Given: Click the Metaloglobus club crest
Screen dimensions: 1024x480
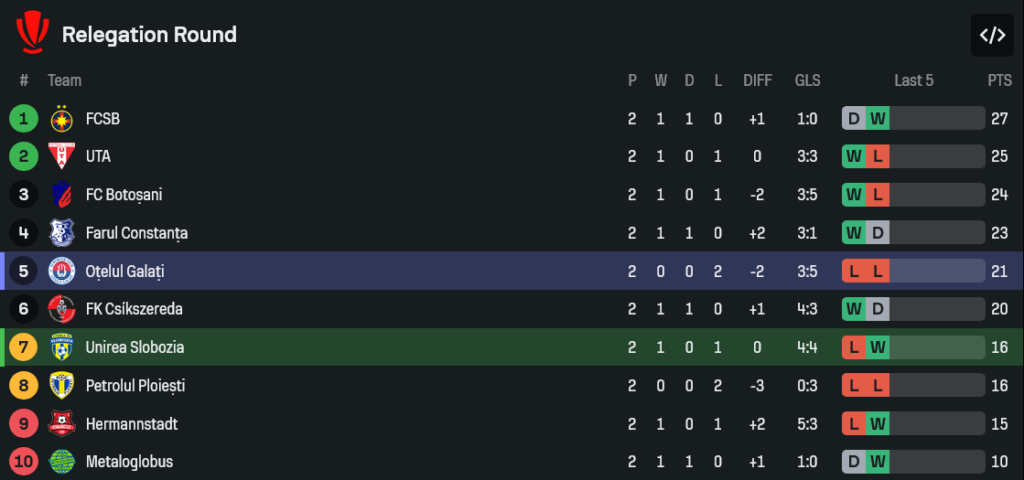Looking at the screenshot, I should [62, 462].
